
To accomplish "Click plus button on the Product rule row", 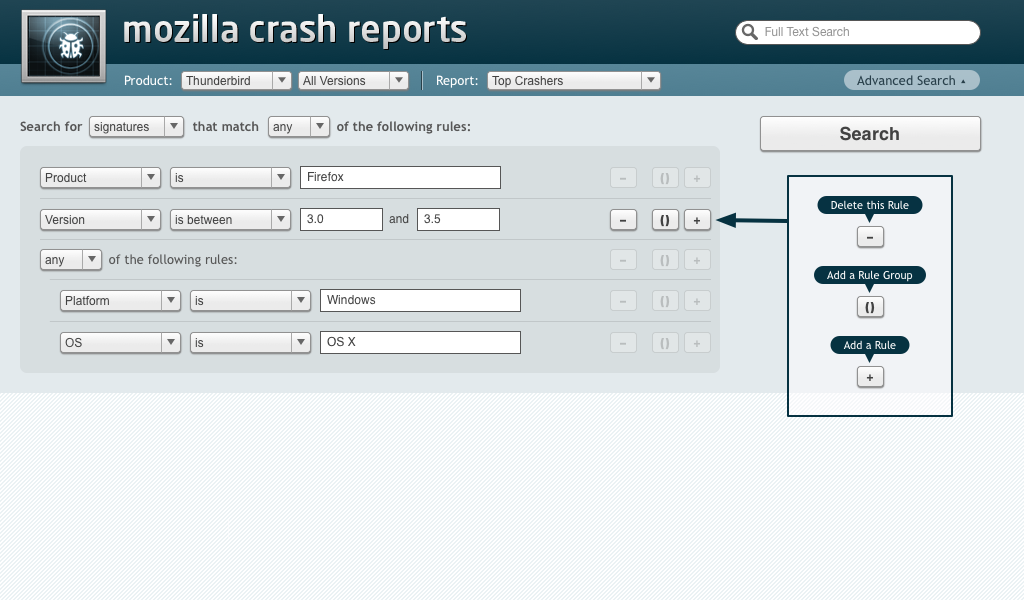I will point(697,178).
